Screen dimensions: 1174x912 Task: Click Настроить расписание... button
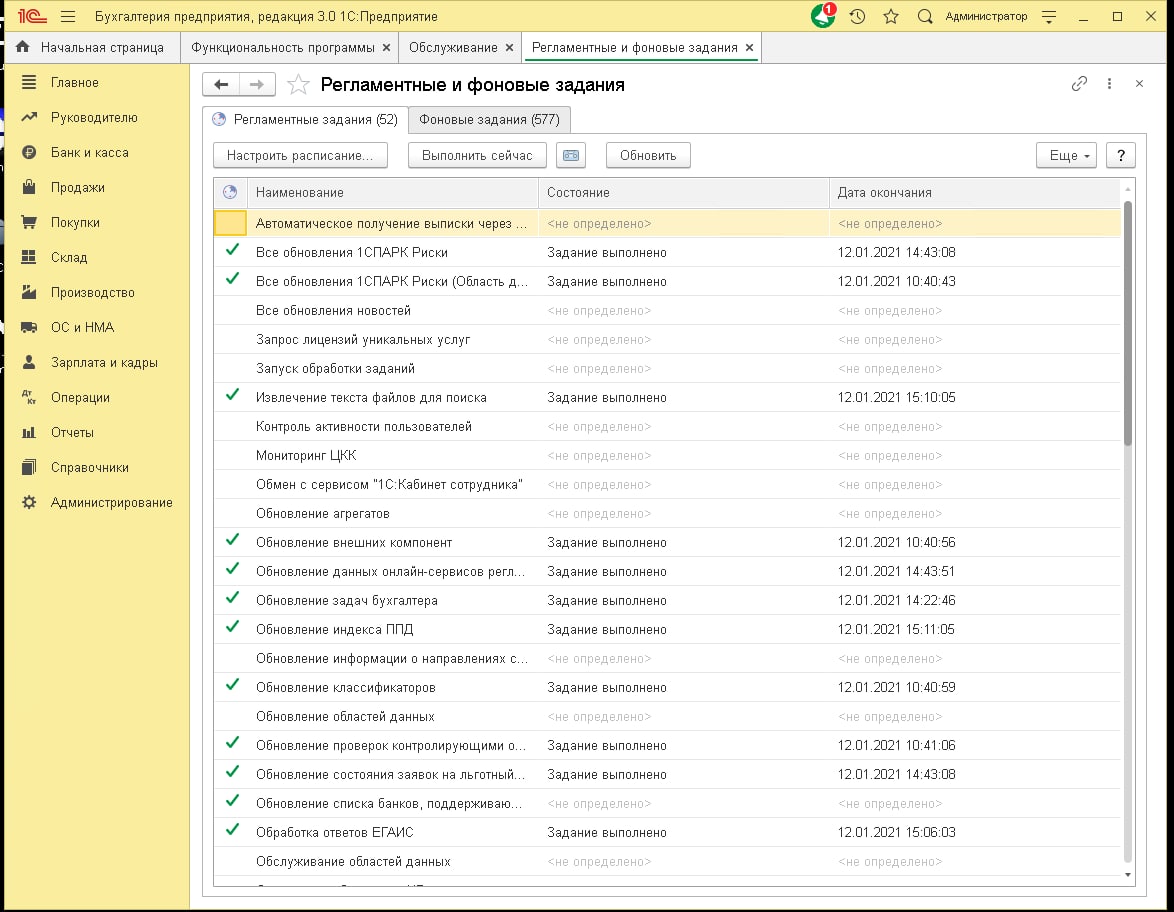(300, 155)
